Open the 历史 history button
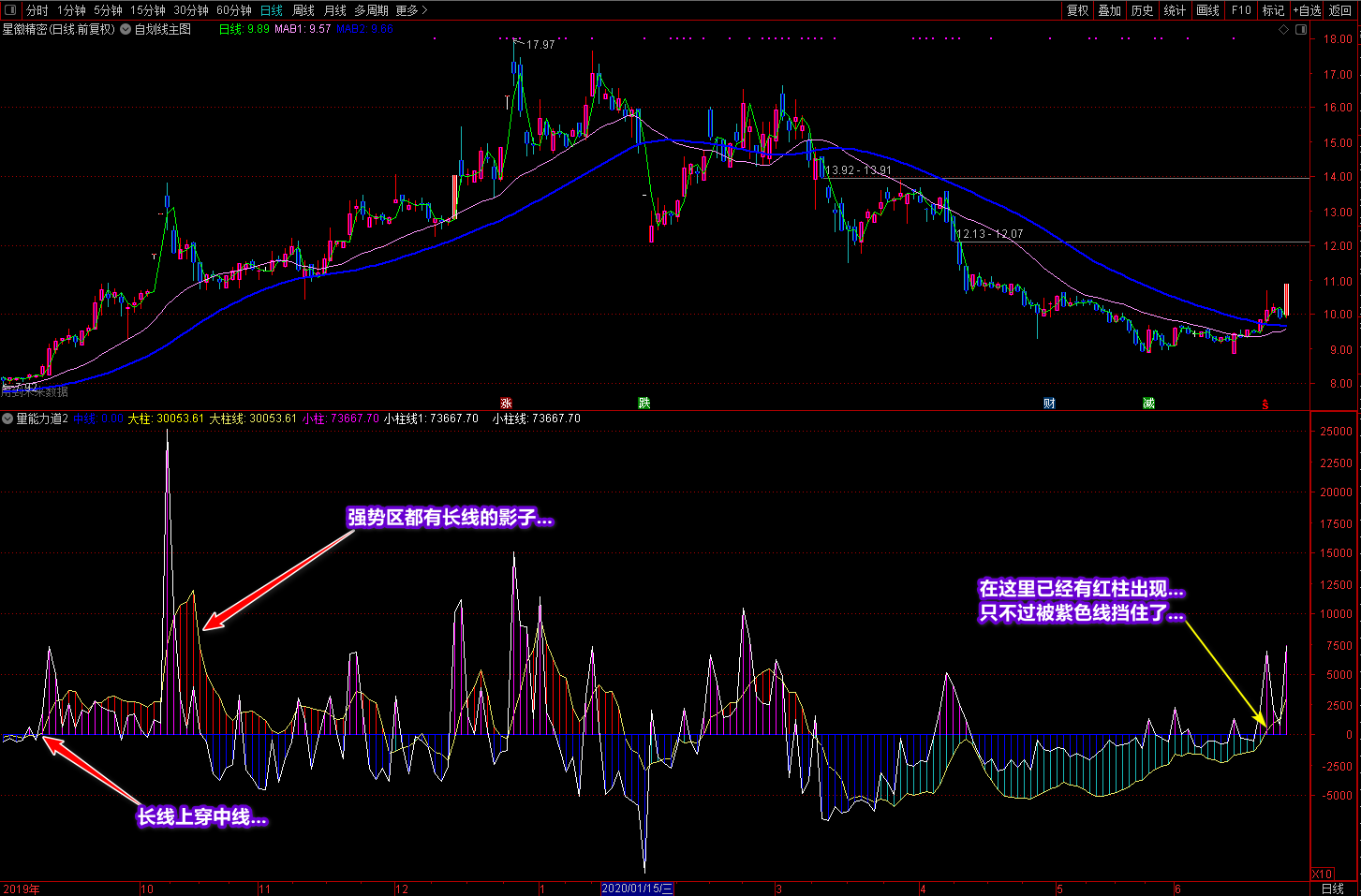This screenshot has width=1361, height=896. point(1143,10)
